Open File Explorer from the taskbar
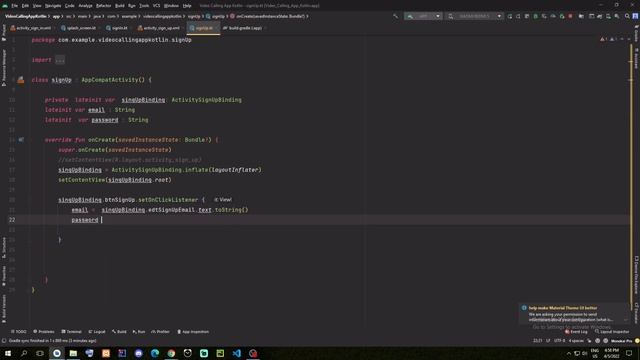640x360 pixels. click(x=73, y=353)
